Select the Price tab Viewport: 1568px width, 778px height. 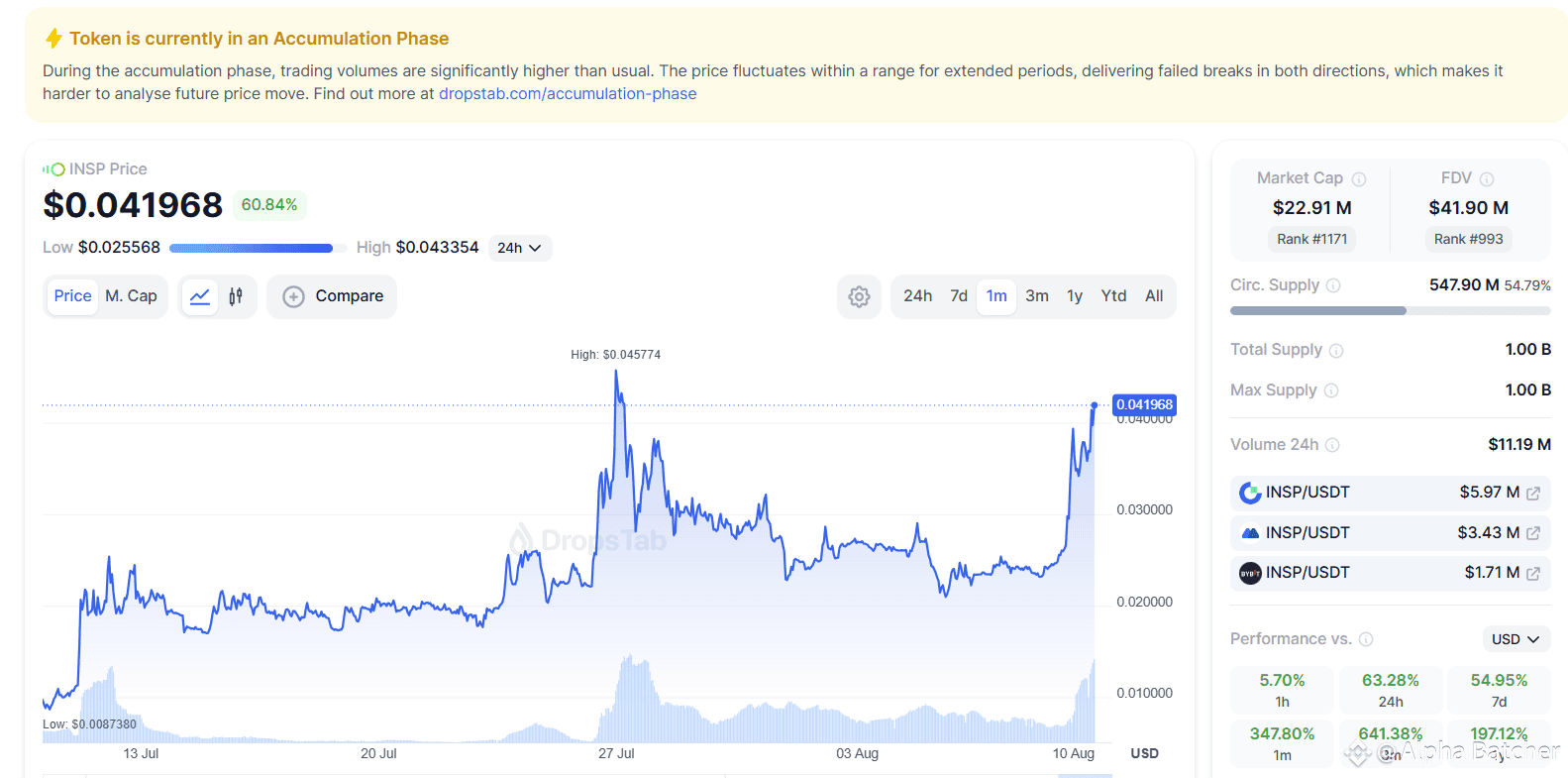click(x=72, y=296)
